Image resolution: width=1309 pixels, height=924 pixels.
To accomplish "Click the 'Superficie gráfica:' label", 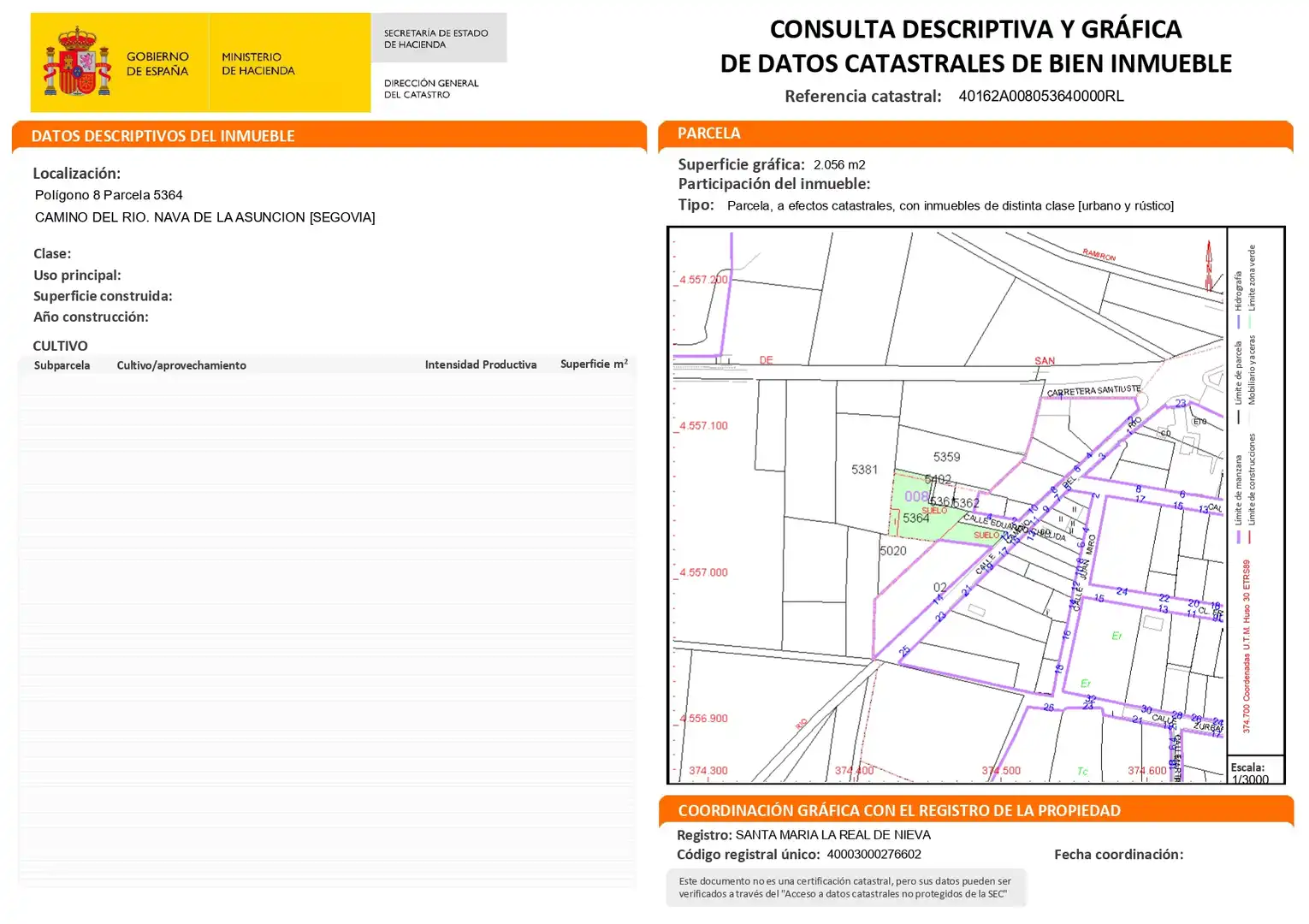I will (x=741, y=164).
